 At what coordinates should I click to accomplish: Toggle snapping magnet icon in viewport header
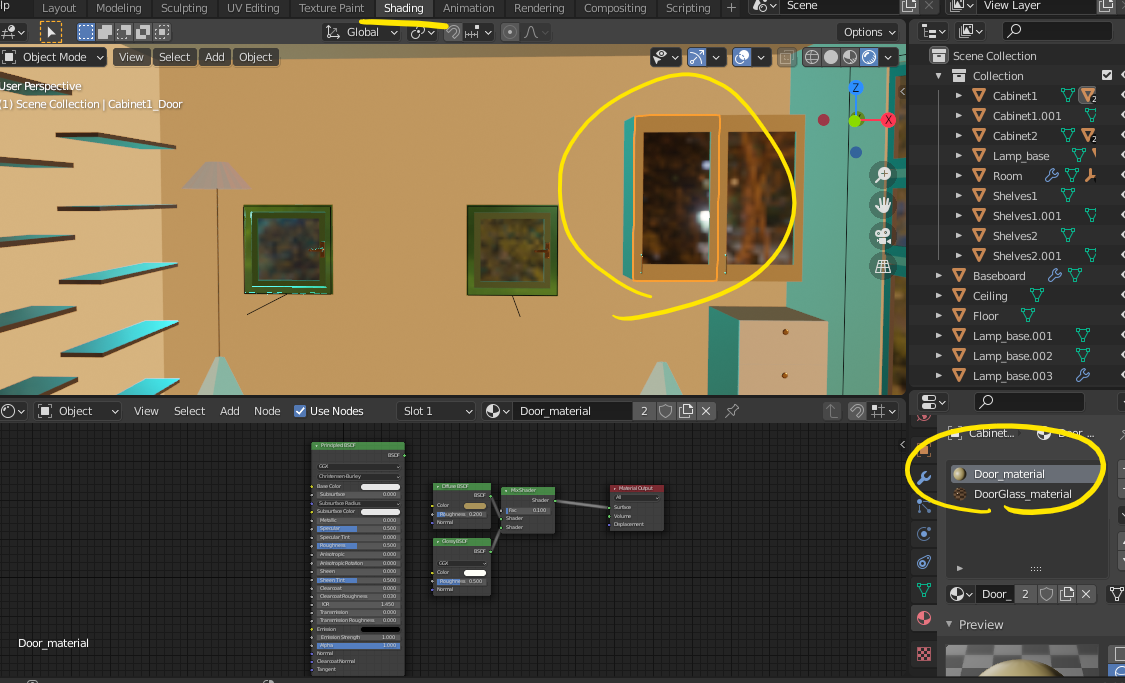click(x=453, y=32)
